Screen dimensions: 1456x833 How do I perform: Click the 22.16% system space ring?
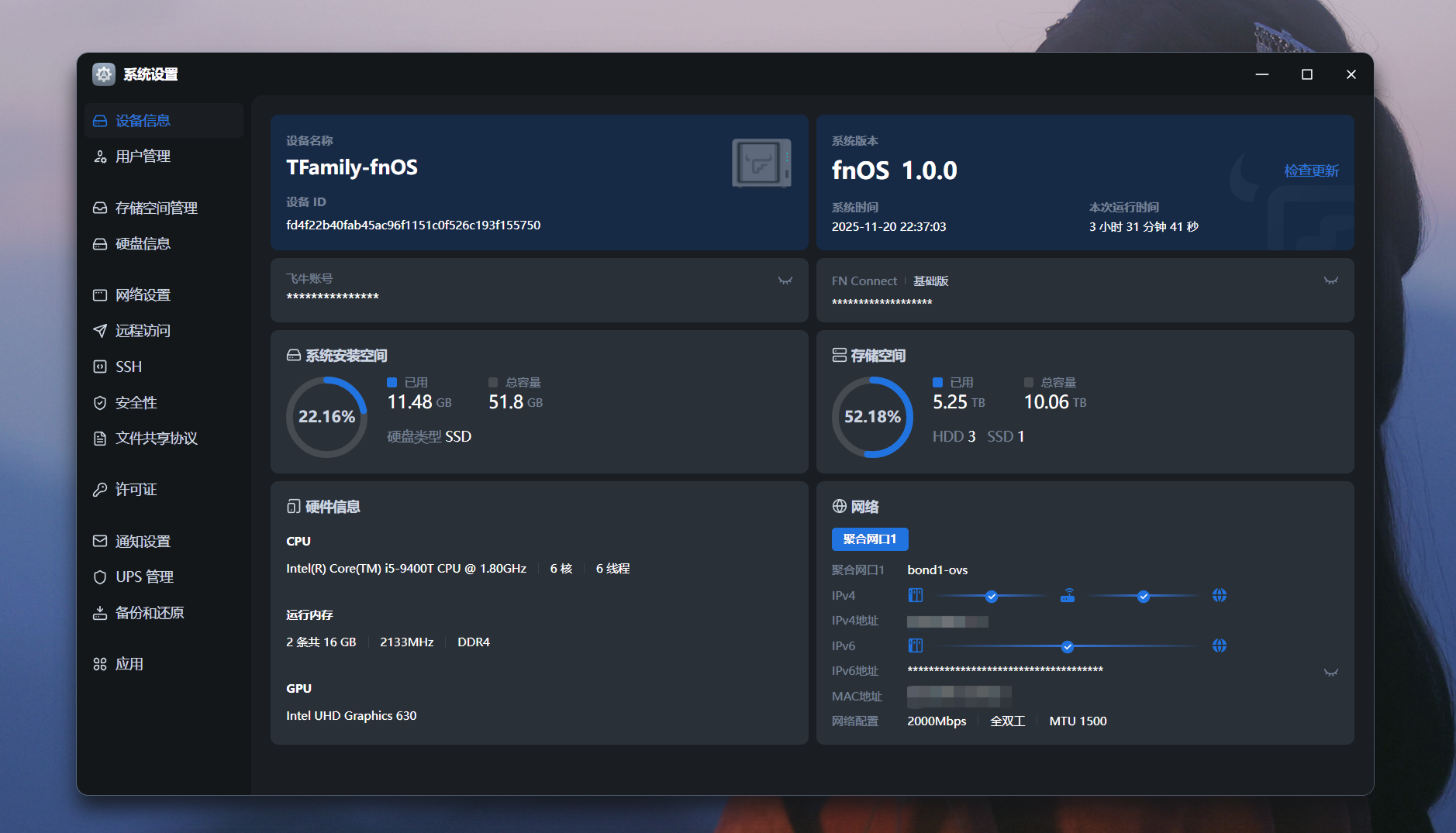(326, 417)
